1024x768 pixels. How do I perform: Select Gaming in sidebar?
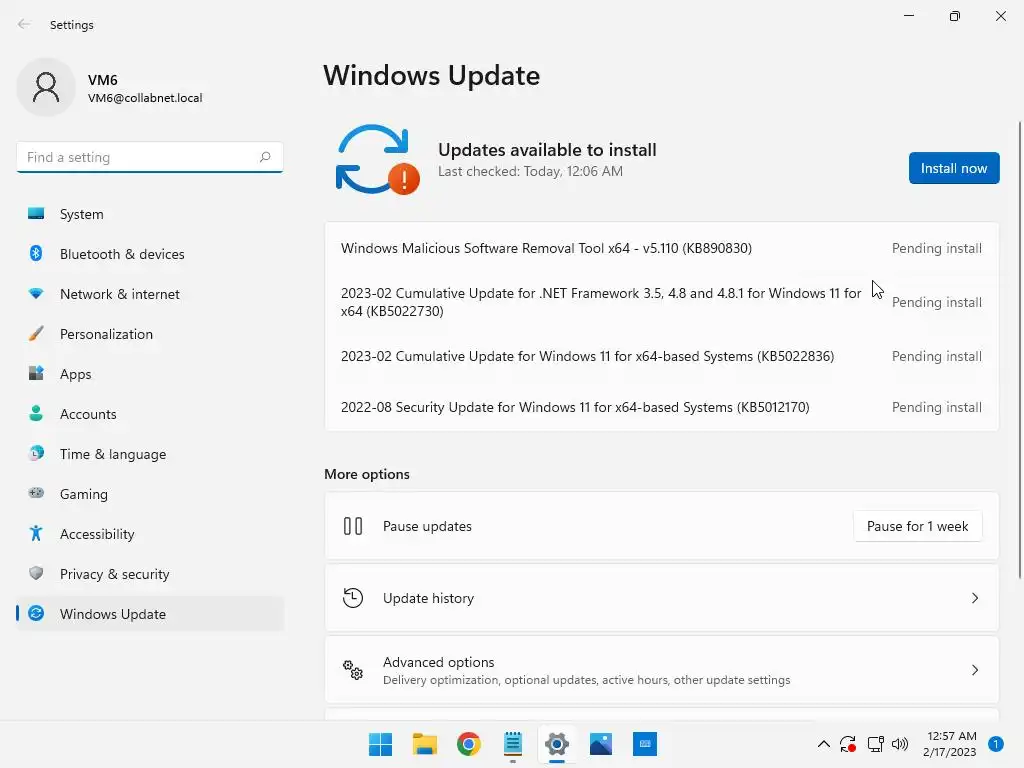coord(150,493)
